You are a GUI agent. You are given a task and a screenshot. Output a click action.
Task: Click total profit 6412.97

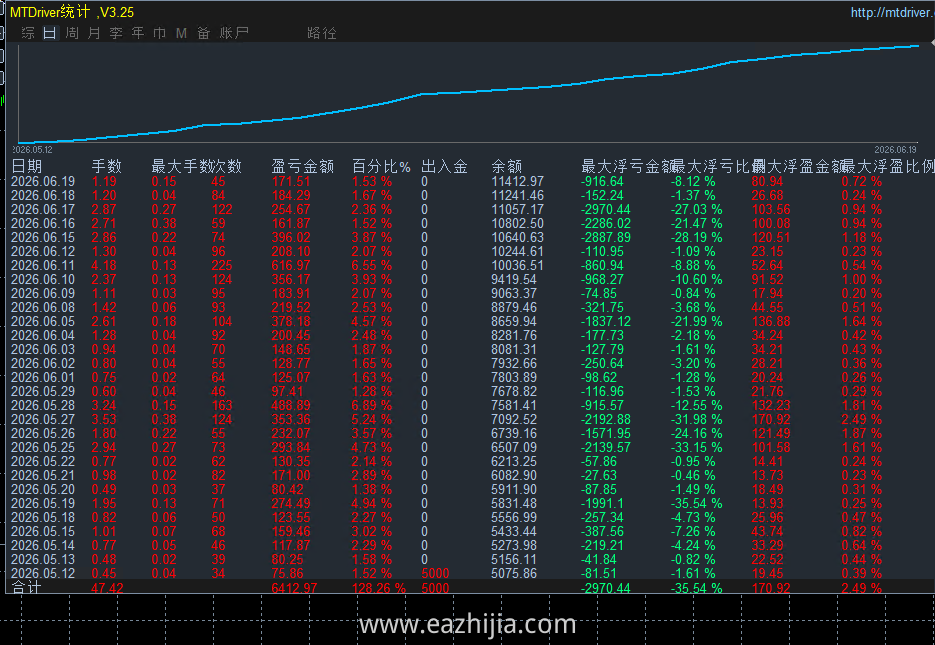tap(295, 588)
